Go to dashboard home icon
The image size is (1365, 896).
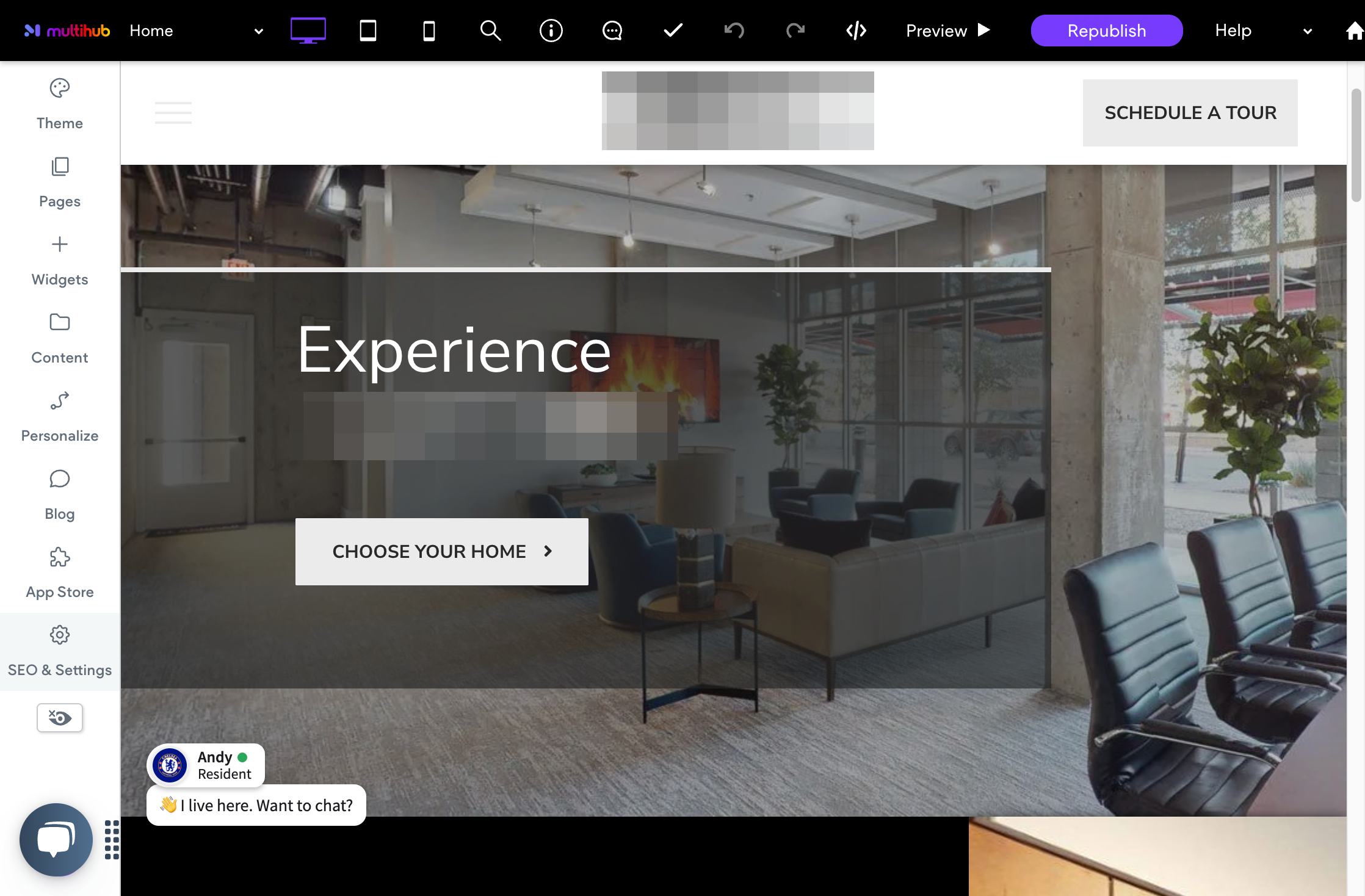pos(1355,31)
